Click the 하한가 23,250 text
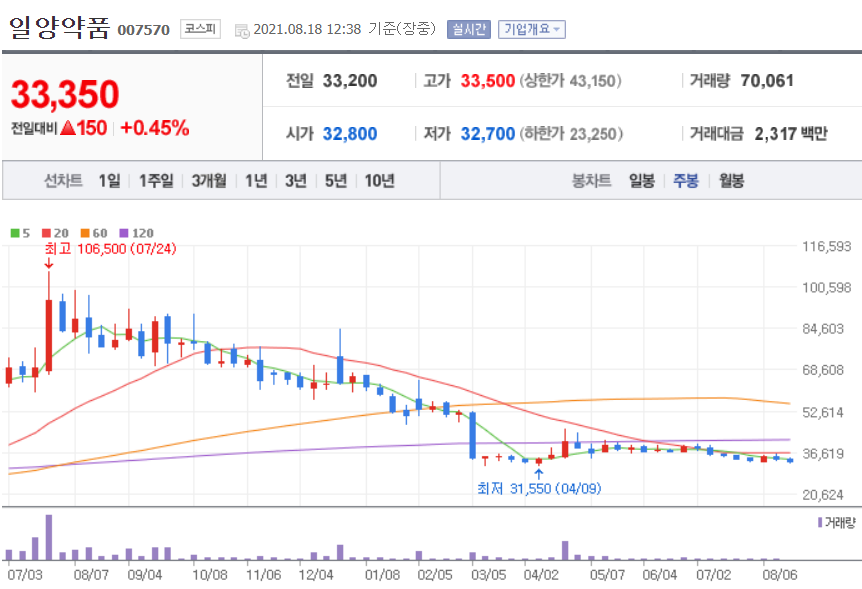 571,134
